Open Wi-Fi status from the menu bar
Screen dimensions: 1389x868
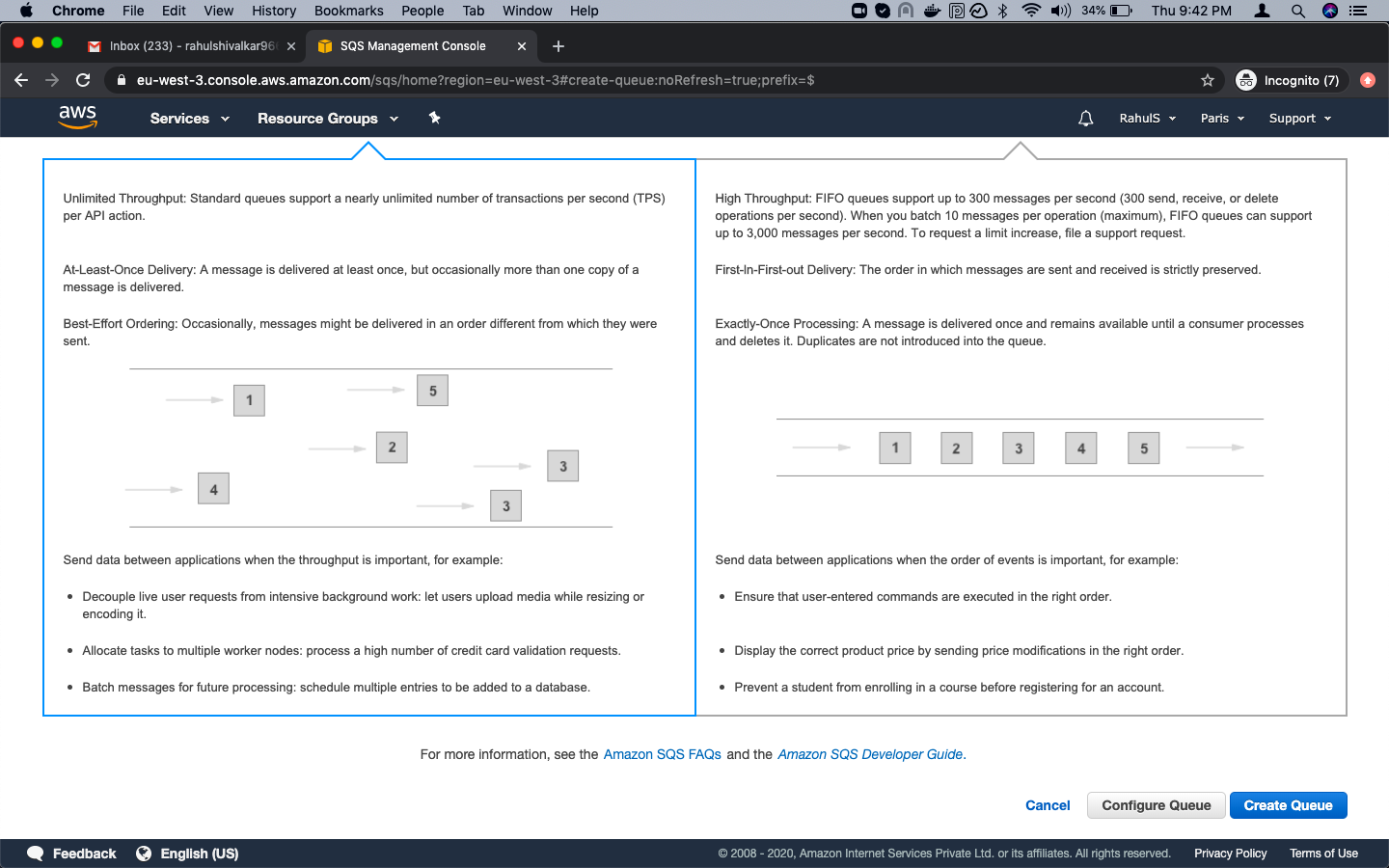coord(1030,11)
